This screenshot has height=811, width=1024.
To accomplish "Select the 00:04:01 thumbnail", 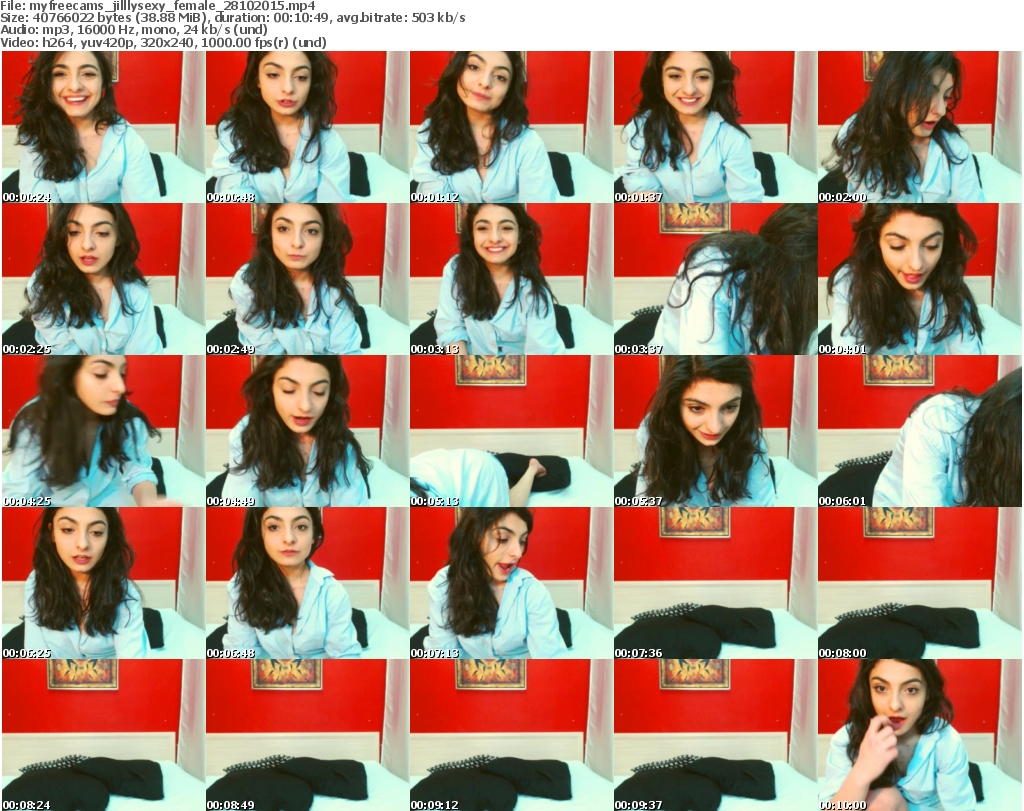I will (920, 279).
